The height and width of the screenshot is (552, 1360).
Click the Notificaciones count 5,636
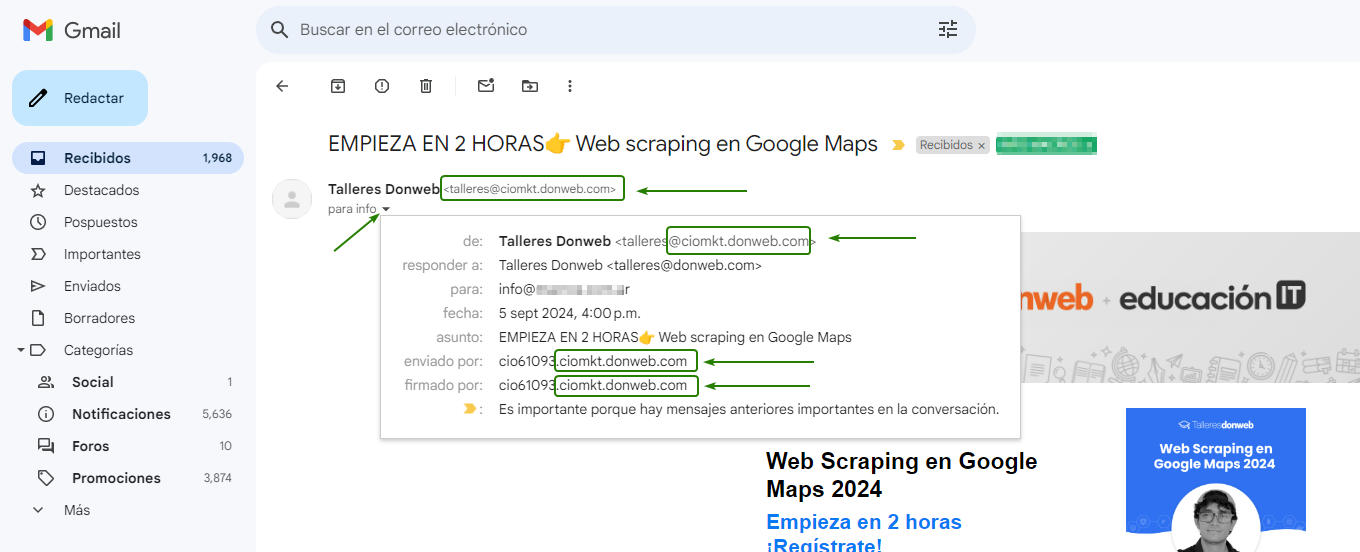coord(217,414)
